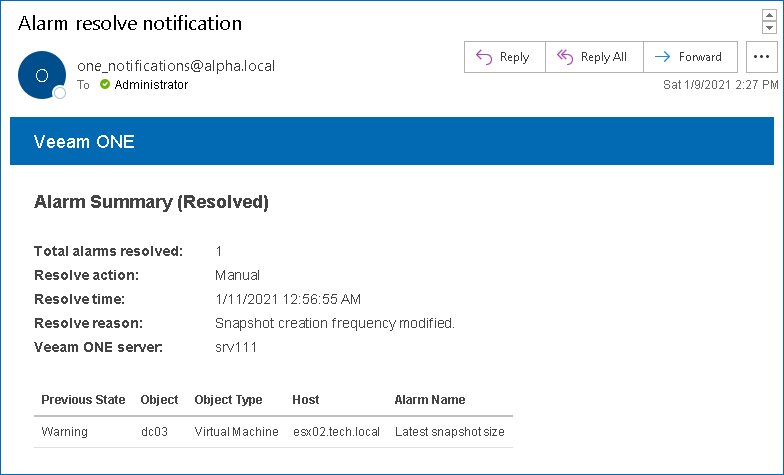The image size is (784, 475).
Task: Click Administrator's green availability icon
Action: coord(105,85)
